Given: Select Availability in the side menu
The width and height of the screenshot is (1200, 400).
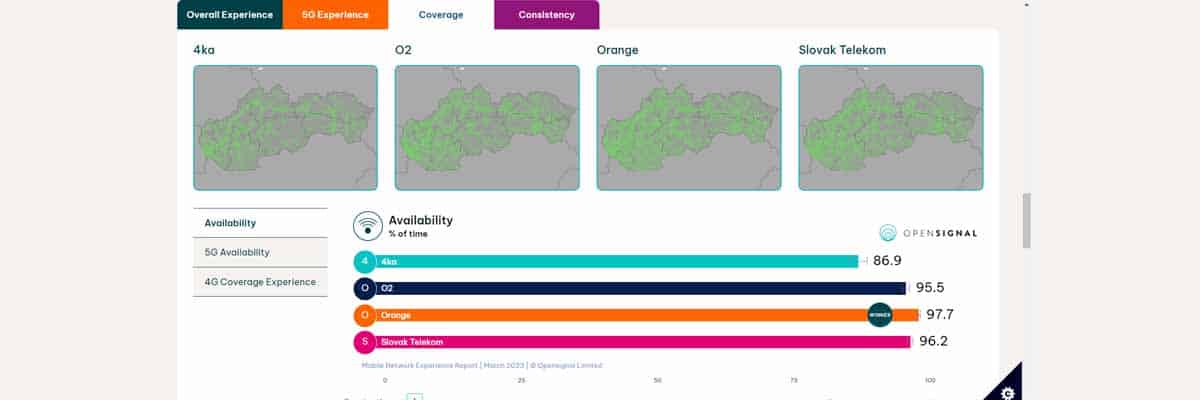Looking at the screenshot, I should point(260,223).
